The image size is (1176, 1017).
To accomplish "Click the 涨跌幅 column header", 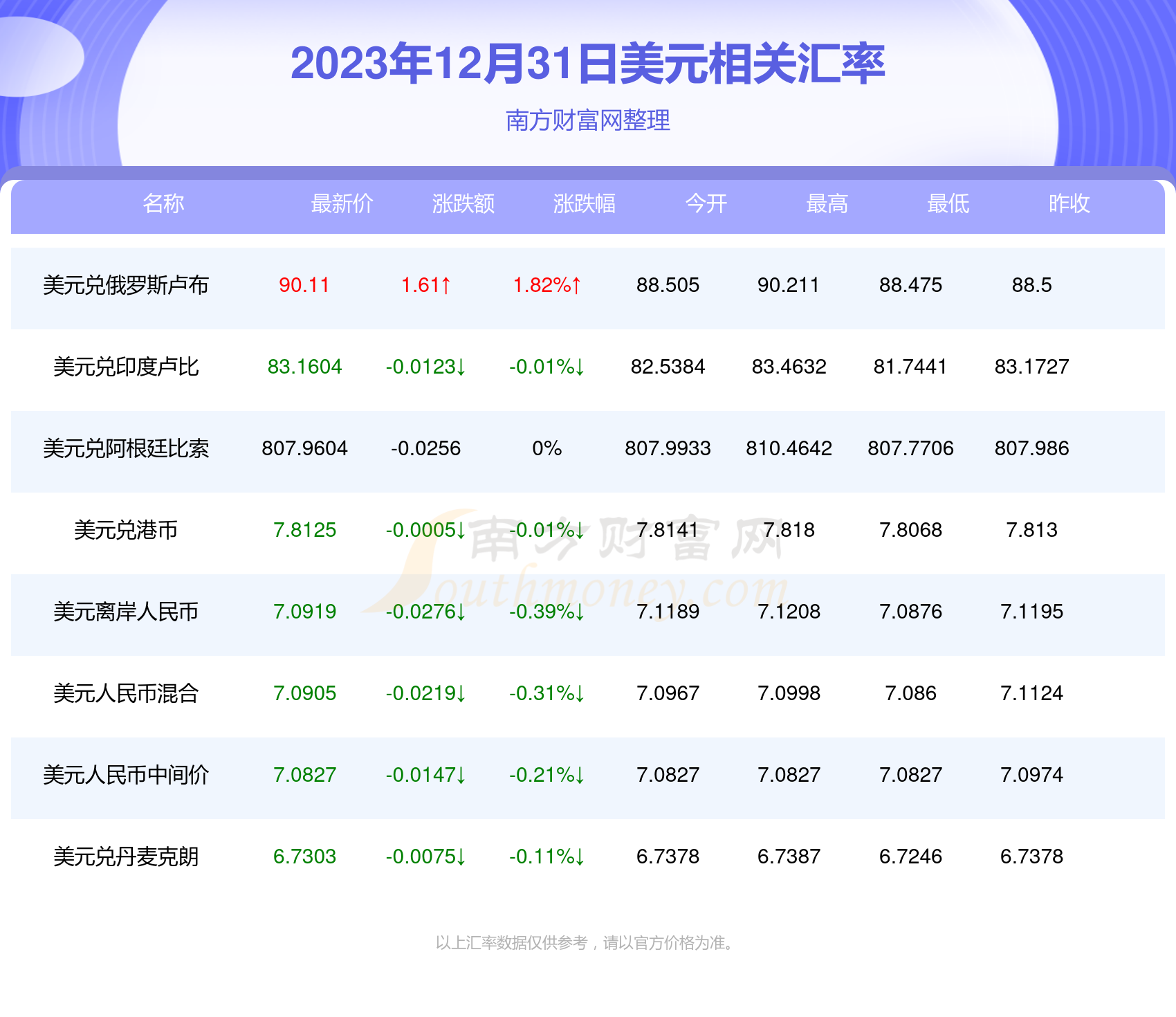I will click(x=584, y=203).
